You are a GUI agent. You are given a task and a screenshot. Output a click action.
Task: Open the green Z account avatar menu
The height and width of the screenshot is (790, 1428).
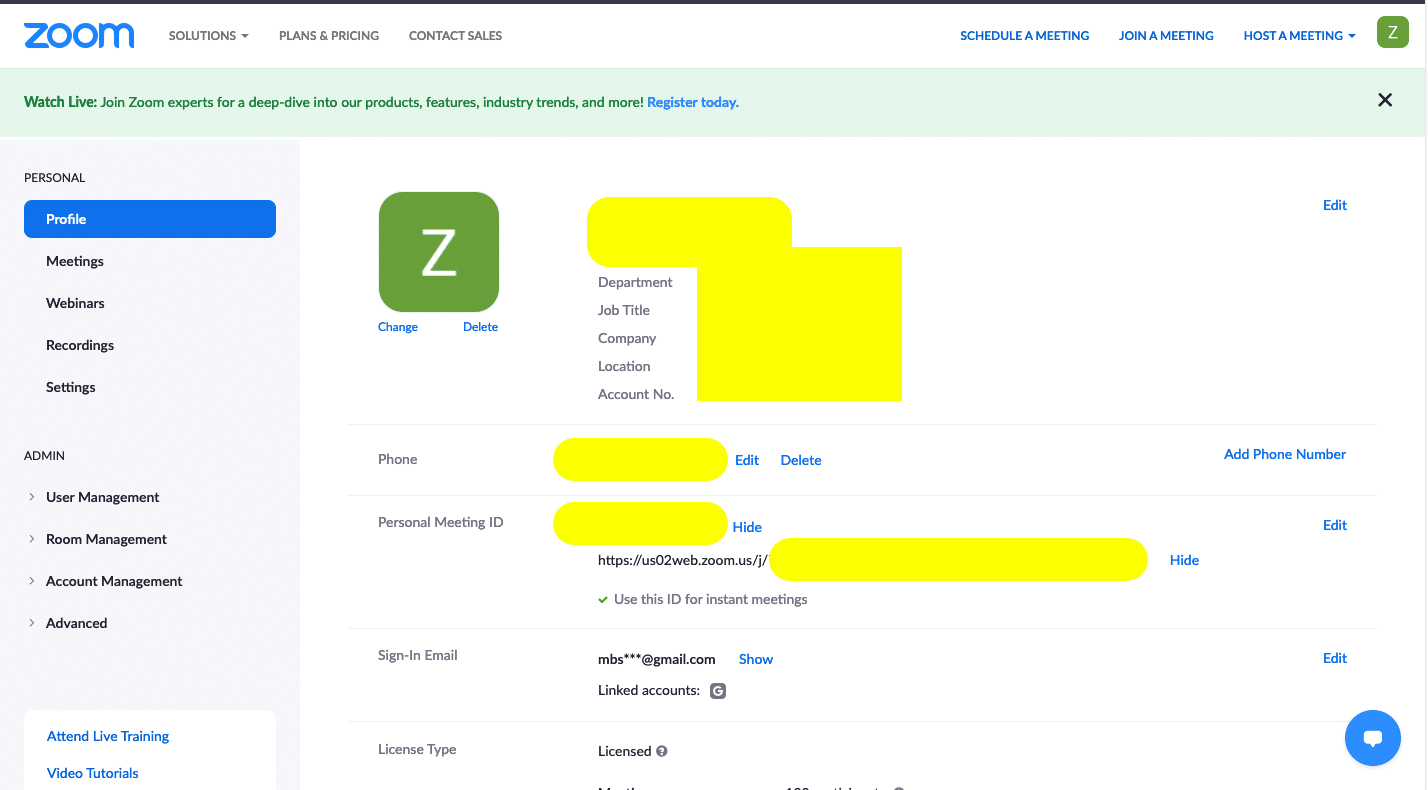coord(1393,32)
